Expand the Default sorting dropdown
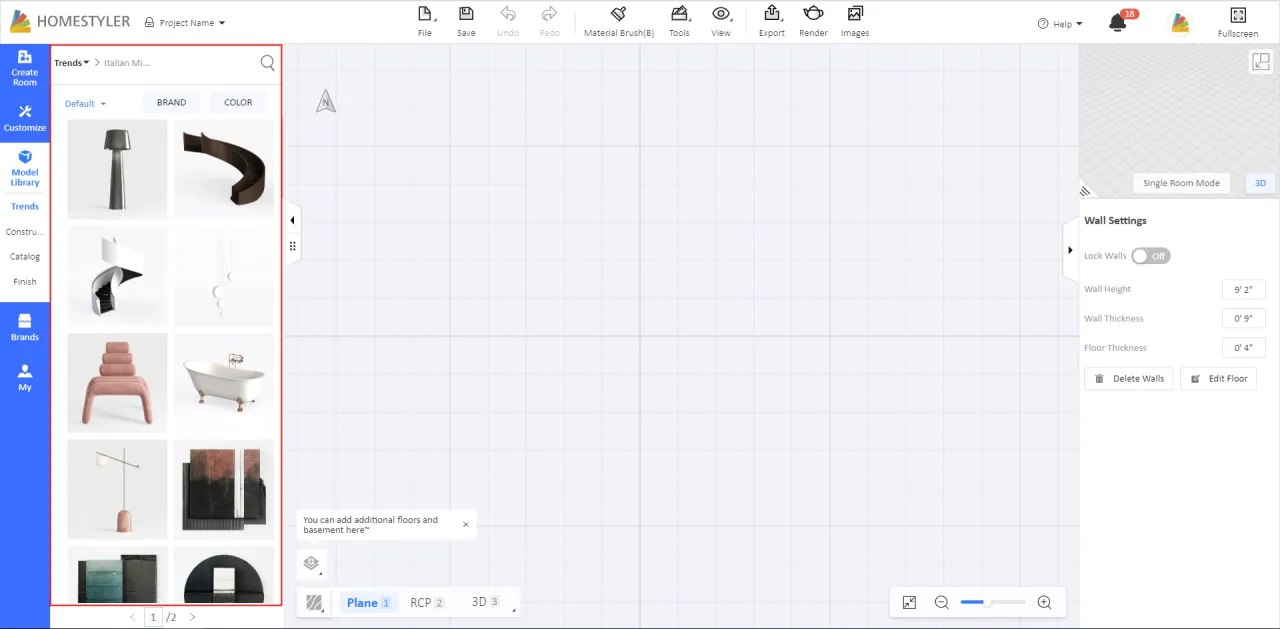This screenshot has width=1280, height=629. 85,103
